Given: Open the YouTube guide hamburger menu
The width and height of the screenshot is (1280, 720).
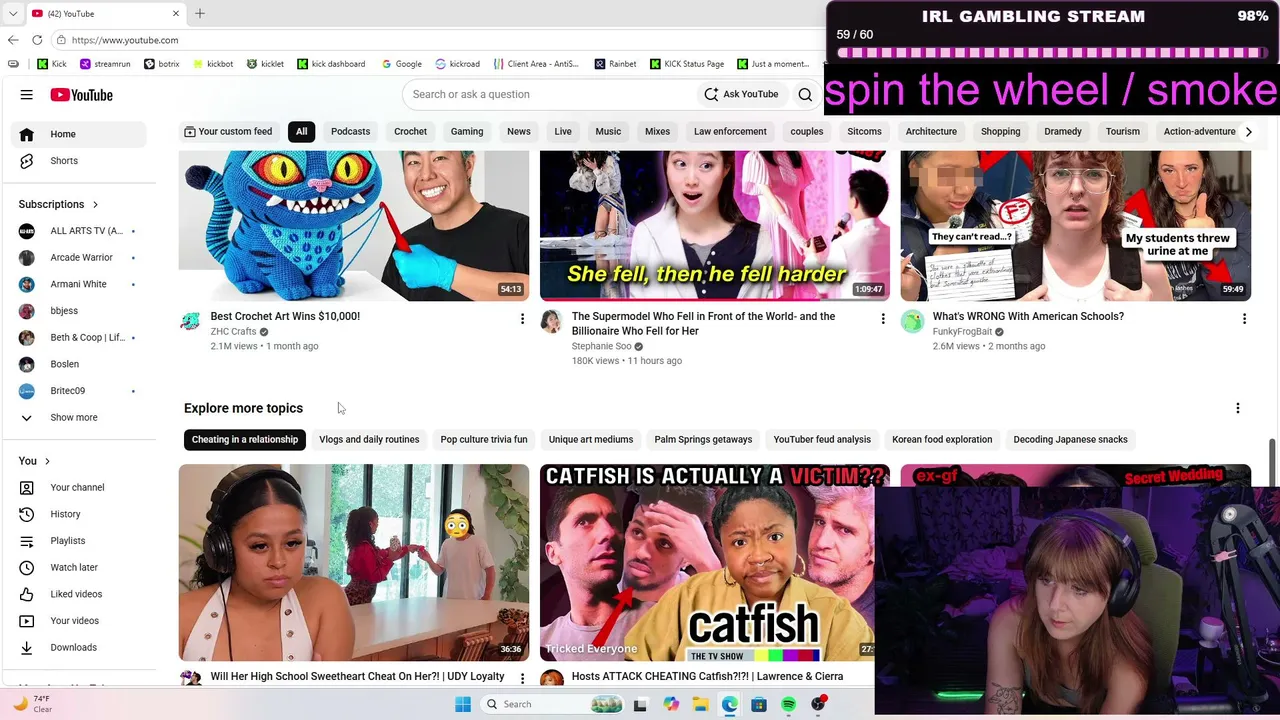Looking at the screenshot, I should [x=27, y=95].
